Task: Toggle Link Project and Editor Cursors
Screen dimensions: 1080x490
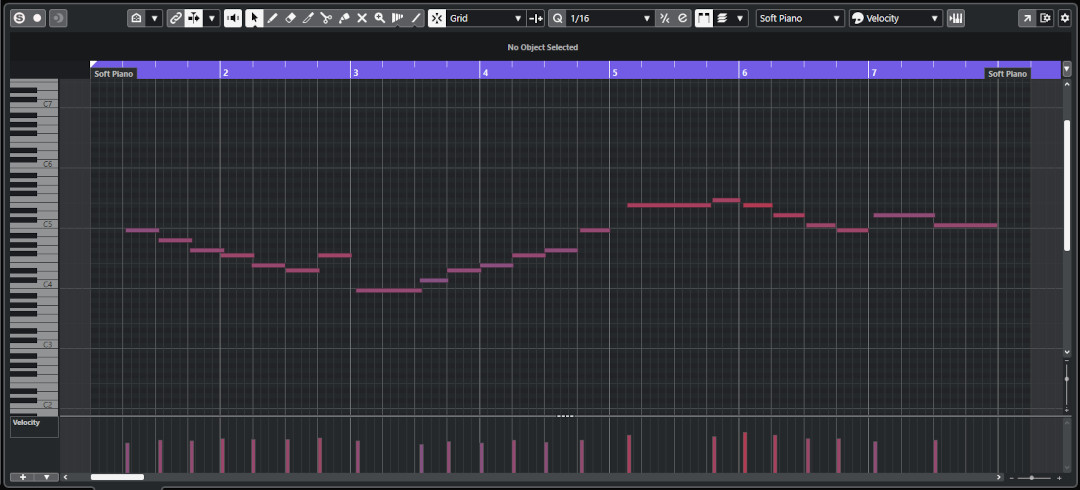Action: 176,19
